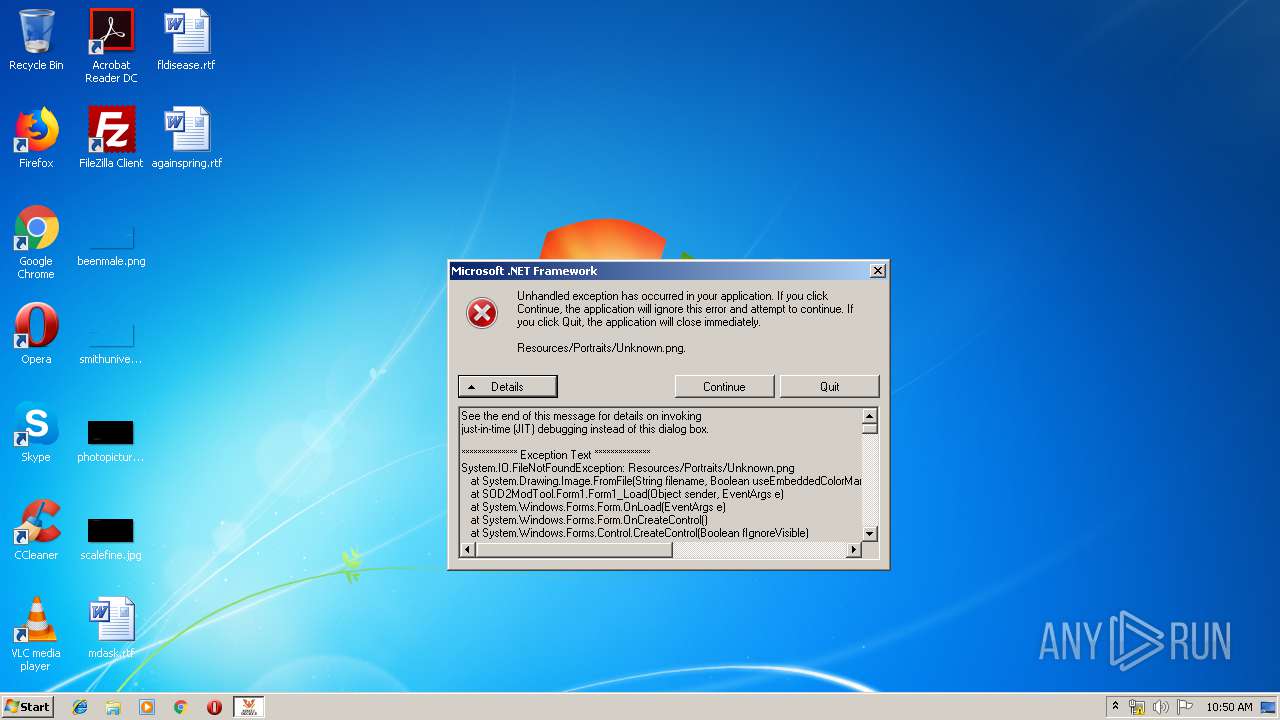Image resolution: width=1280 pixels, height=720 pixels.
Task: Click horizontal scrollbar thumb in details
Action: 574,549
